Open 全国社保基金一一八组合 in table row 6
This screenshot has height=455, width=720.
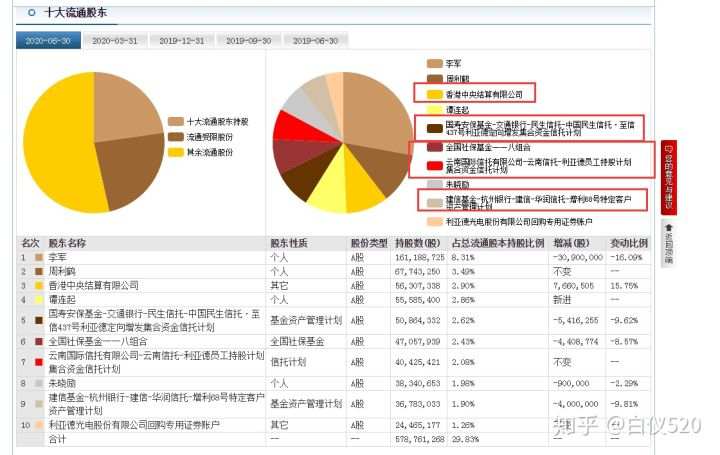tap(98, 342)
